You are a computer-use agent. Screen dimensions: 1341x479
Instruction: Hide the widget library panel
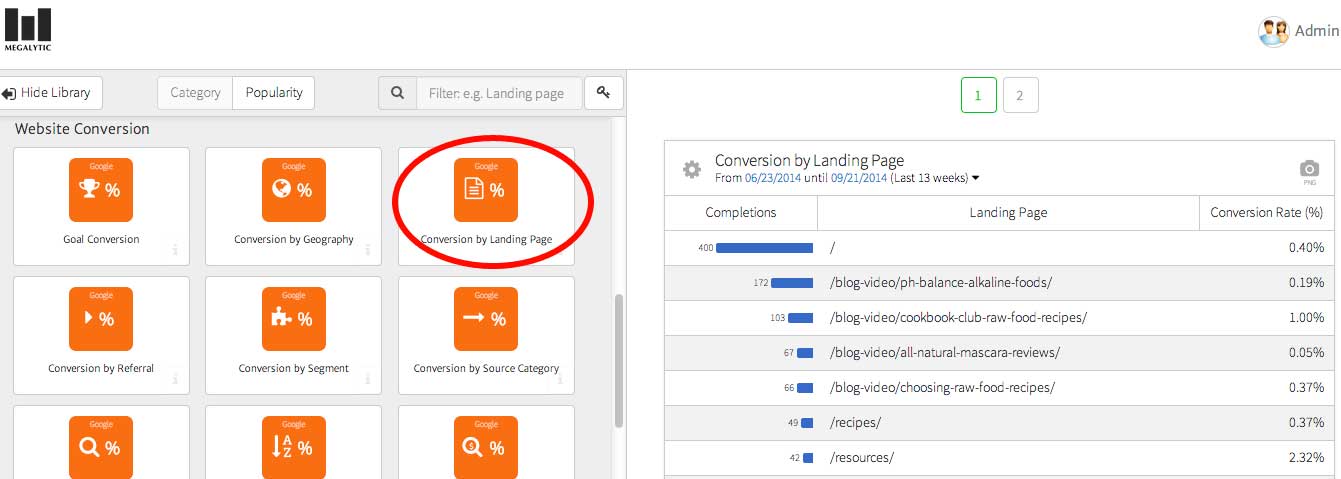tap(47, 93)
